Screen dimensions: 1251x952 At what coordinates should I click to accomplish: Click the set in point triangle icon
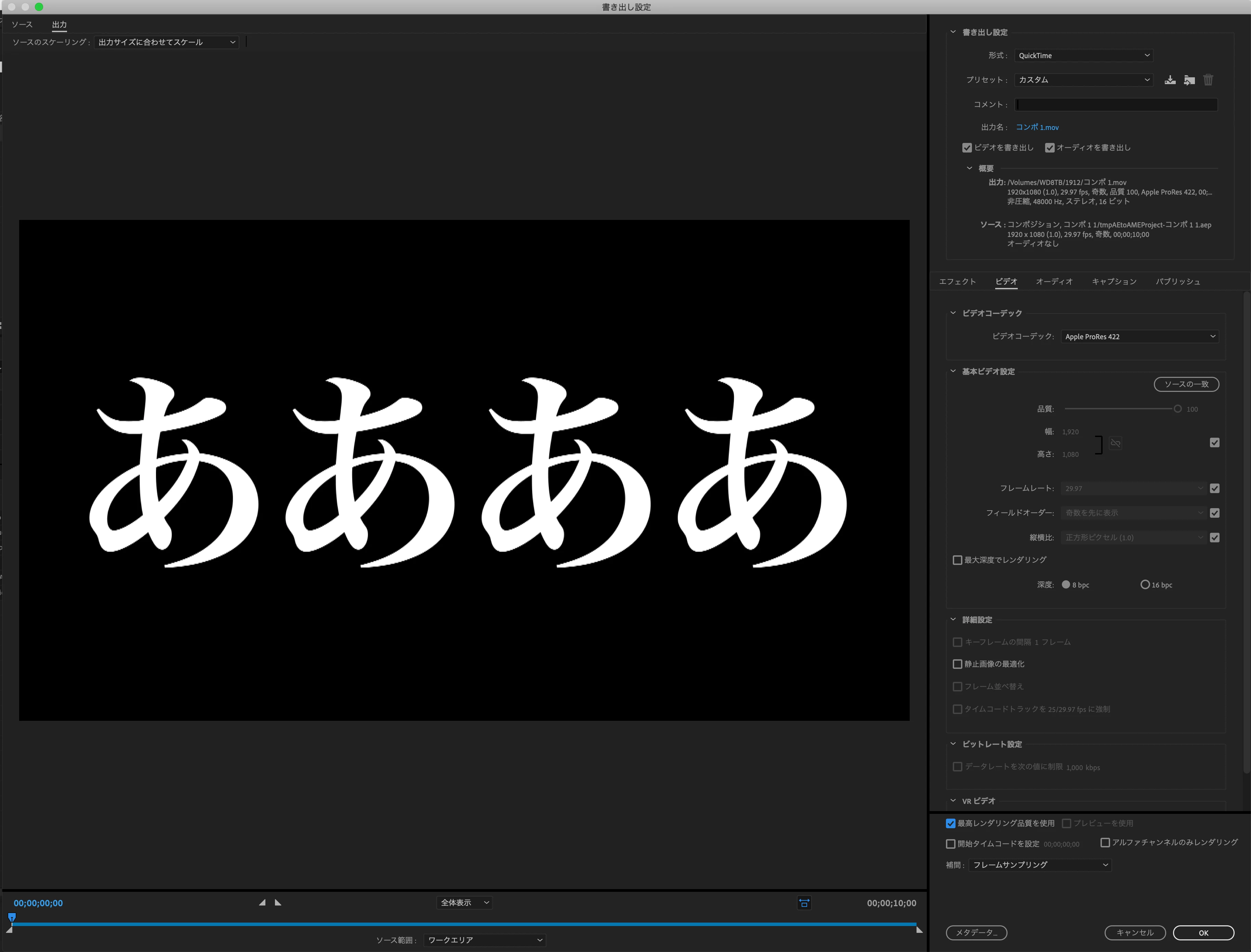click(x=262, y=903)
